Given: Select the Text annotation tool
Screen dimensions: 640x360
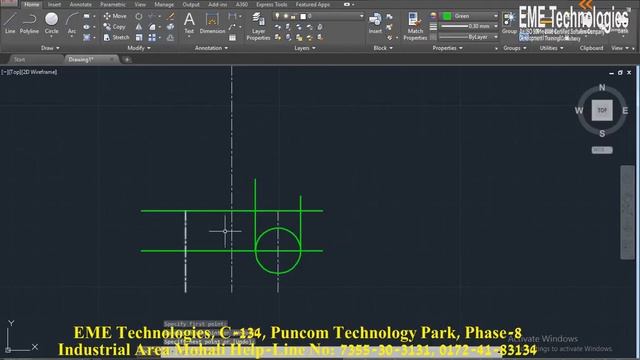Looking at the screenshot, I should point(189,23).
